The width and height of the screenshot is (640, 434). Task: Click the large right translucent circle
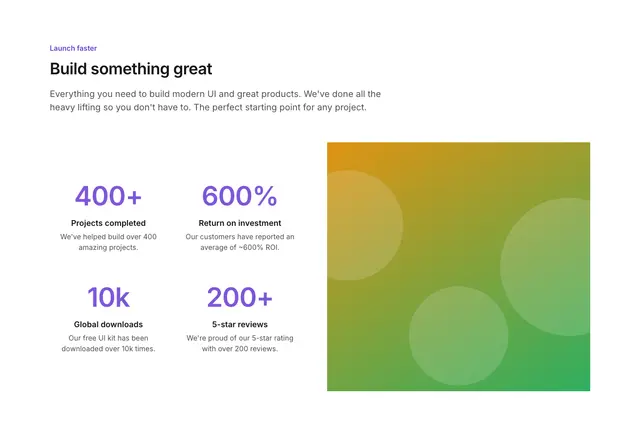pyautogui.click(x=545, y=267)
